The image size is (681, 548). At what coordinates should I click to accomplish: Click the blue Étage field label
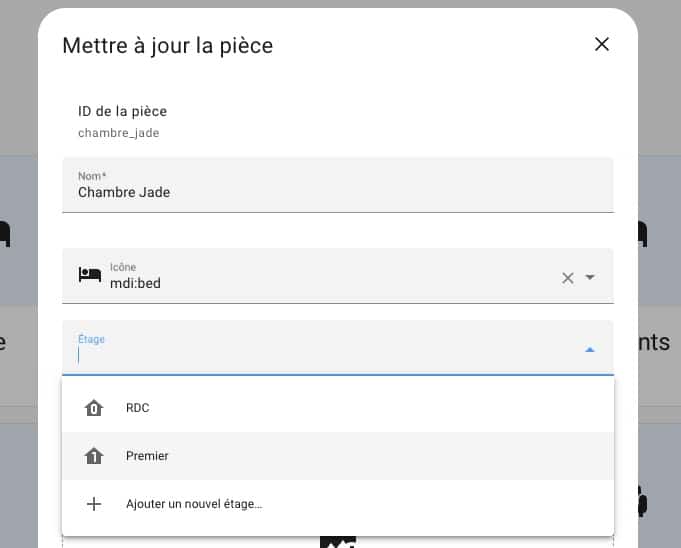click(91, 339)
